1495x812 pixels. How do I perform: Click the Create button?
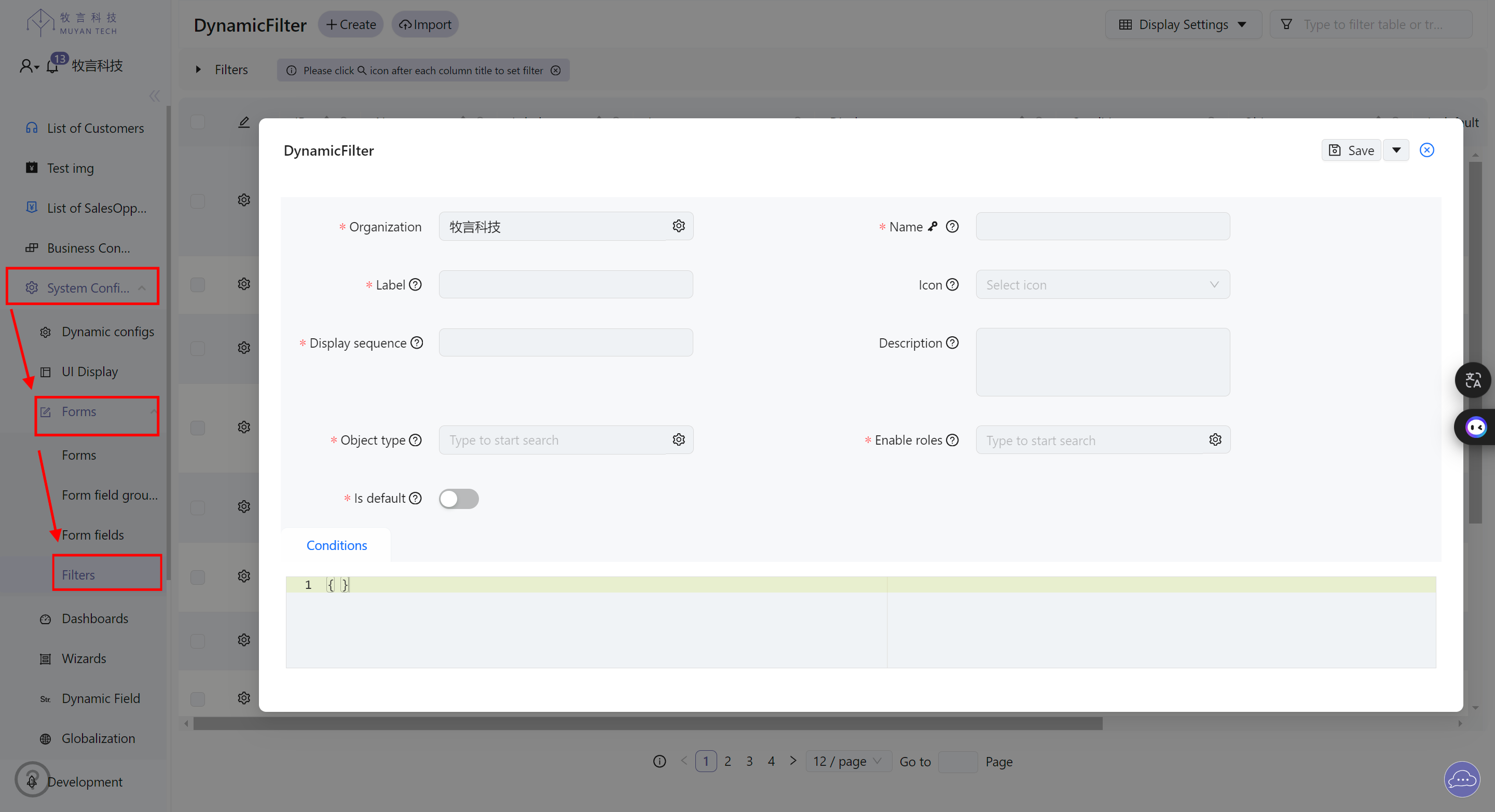350,24
